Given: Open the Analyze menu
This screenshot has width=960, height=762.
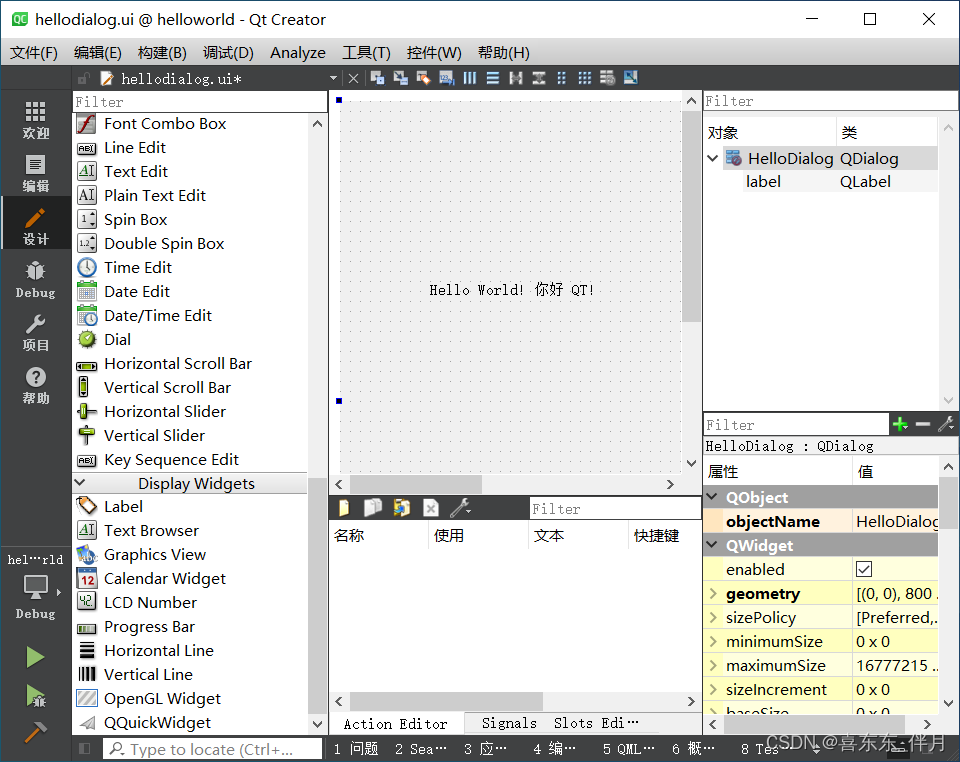Looking at the screenshot, I should pyautogui.click(x=298, y=53).
